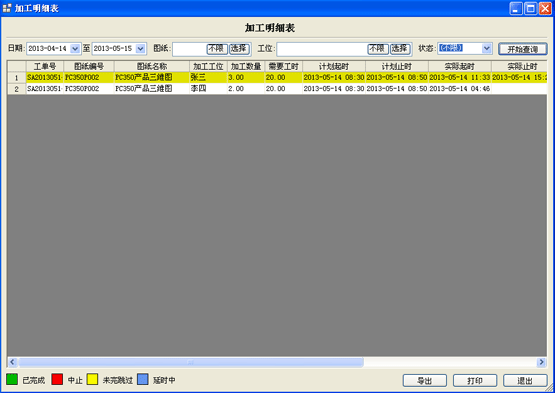Click 不限 button beside 图纸 field
The image size is (555, 393).
(x=217, y=49)
